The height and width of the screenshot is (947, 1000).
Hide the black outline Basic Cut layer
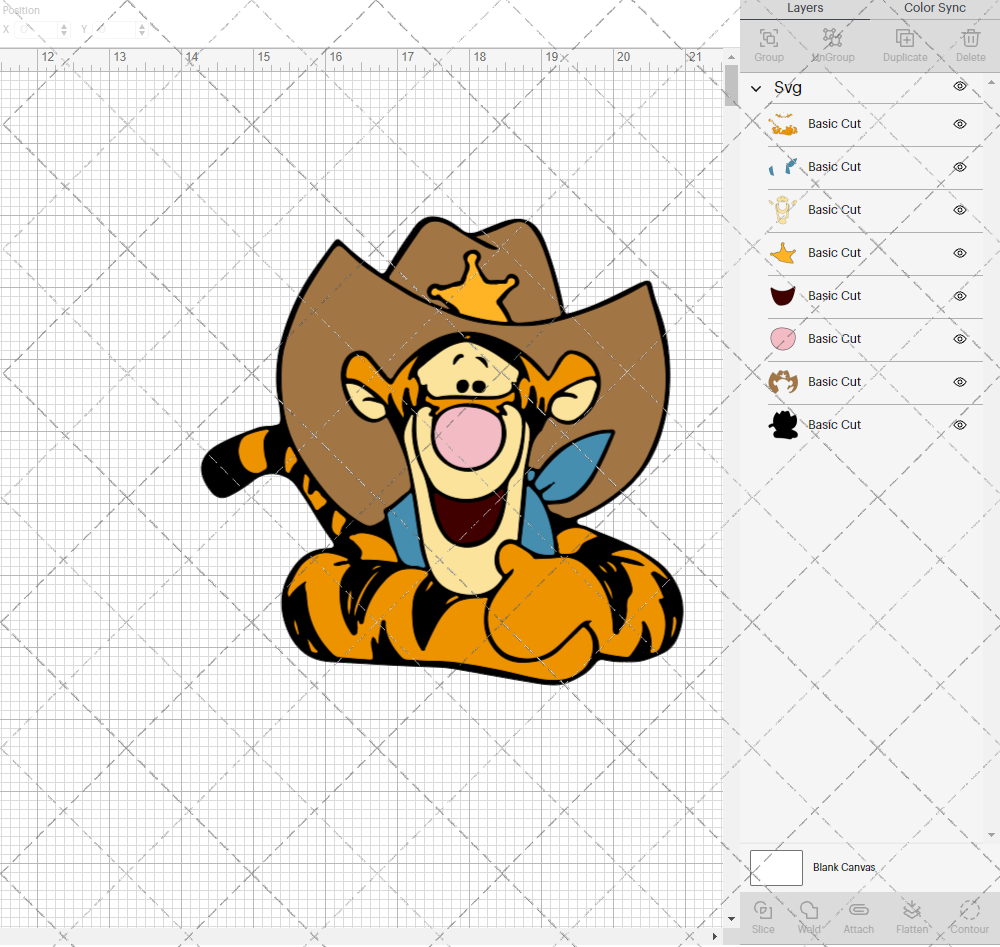960,425
